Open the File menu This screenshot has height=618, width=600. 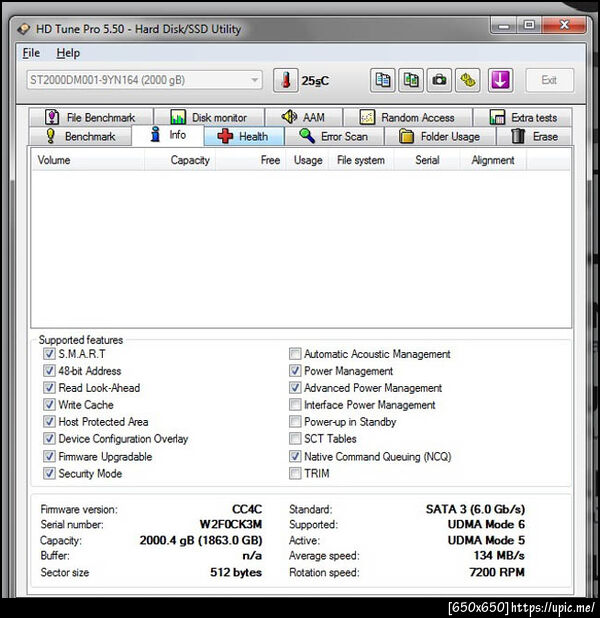pos(31,53)
